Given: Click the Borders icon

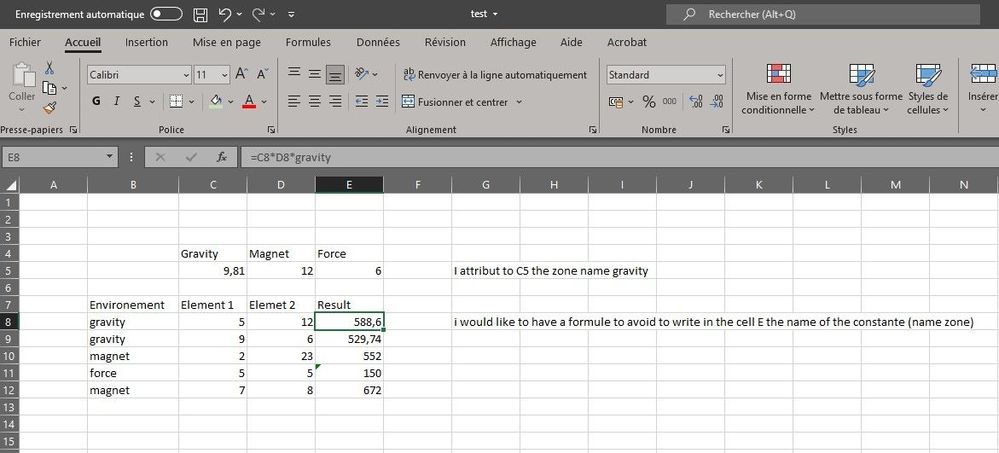Looking at the screenshot, I should point(176,101).
